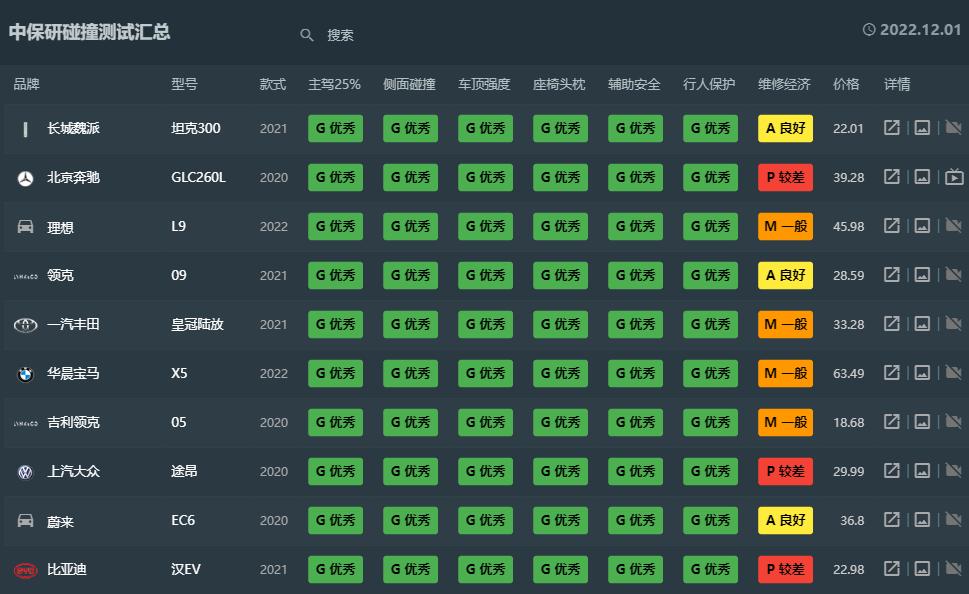
Task: Play the video for 北京奔驰 GLC260L
Action: [x=954, y=177]
